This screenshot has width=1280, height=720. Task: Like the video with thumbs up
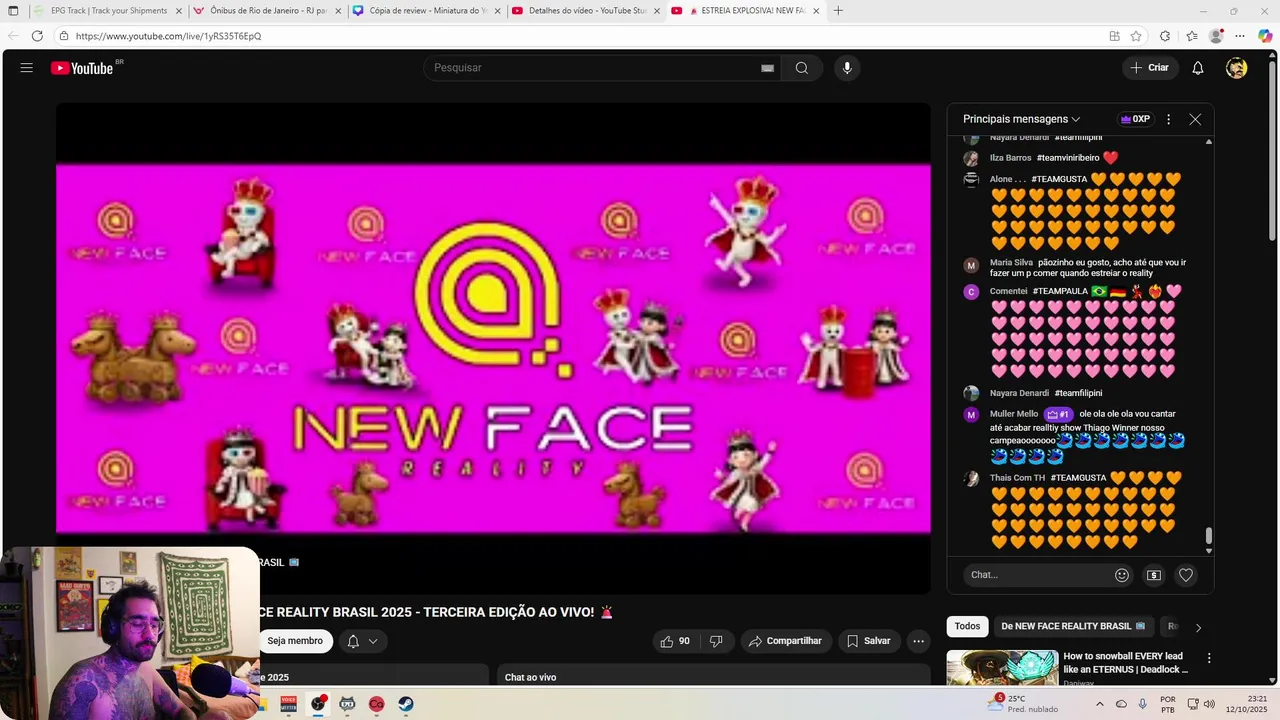click(x=675, y=641)
